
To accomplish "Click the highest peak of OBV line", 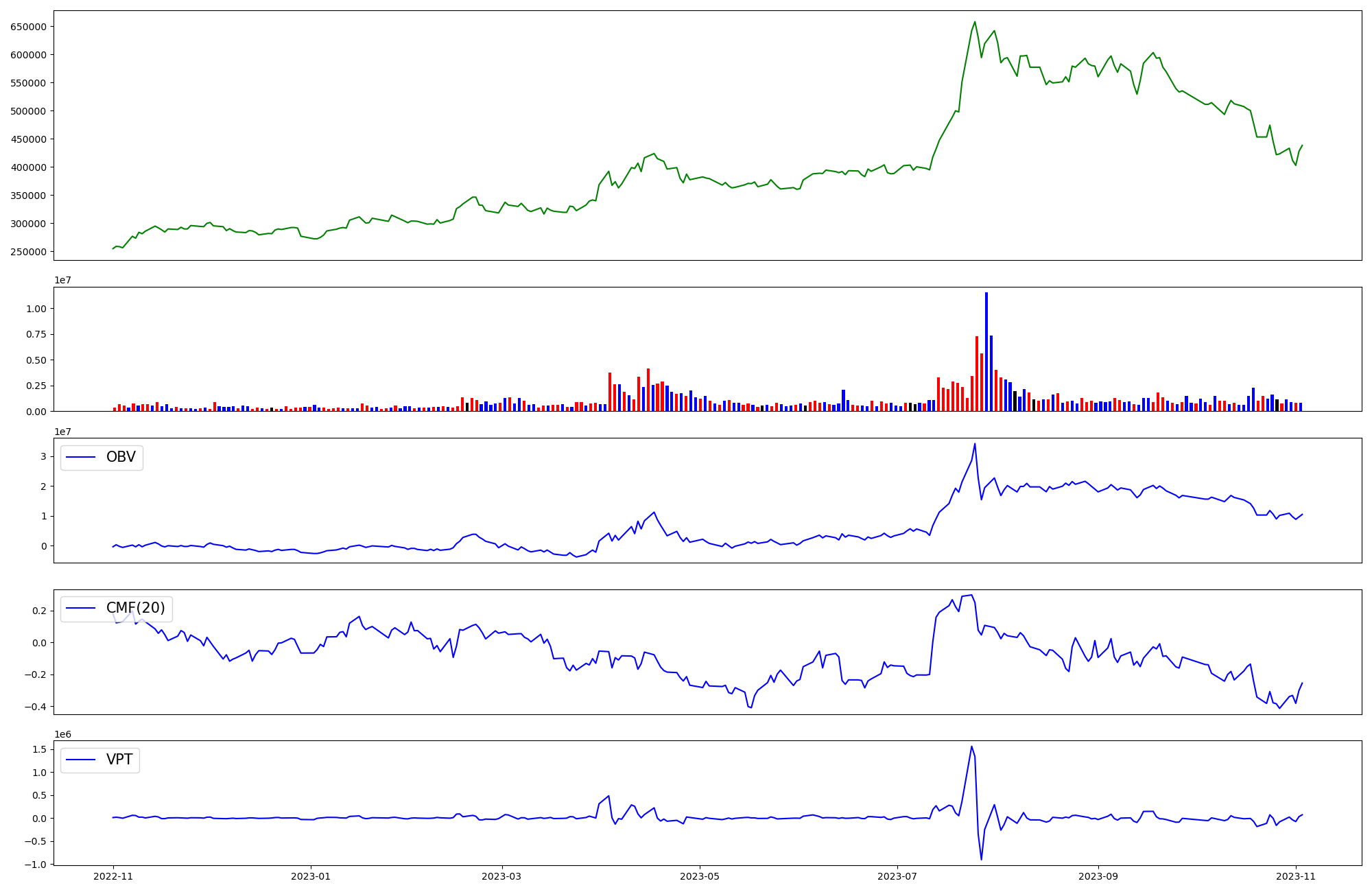I will pyautogui.click(x=975, y=444).
